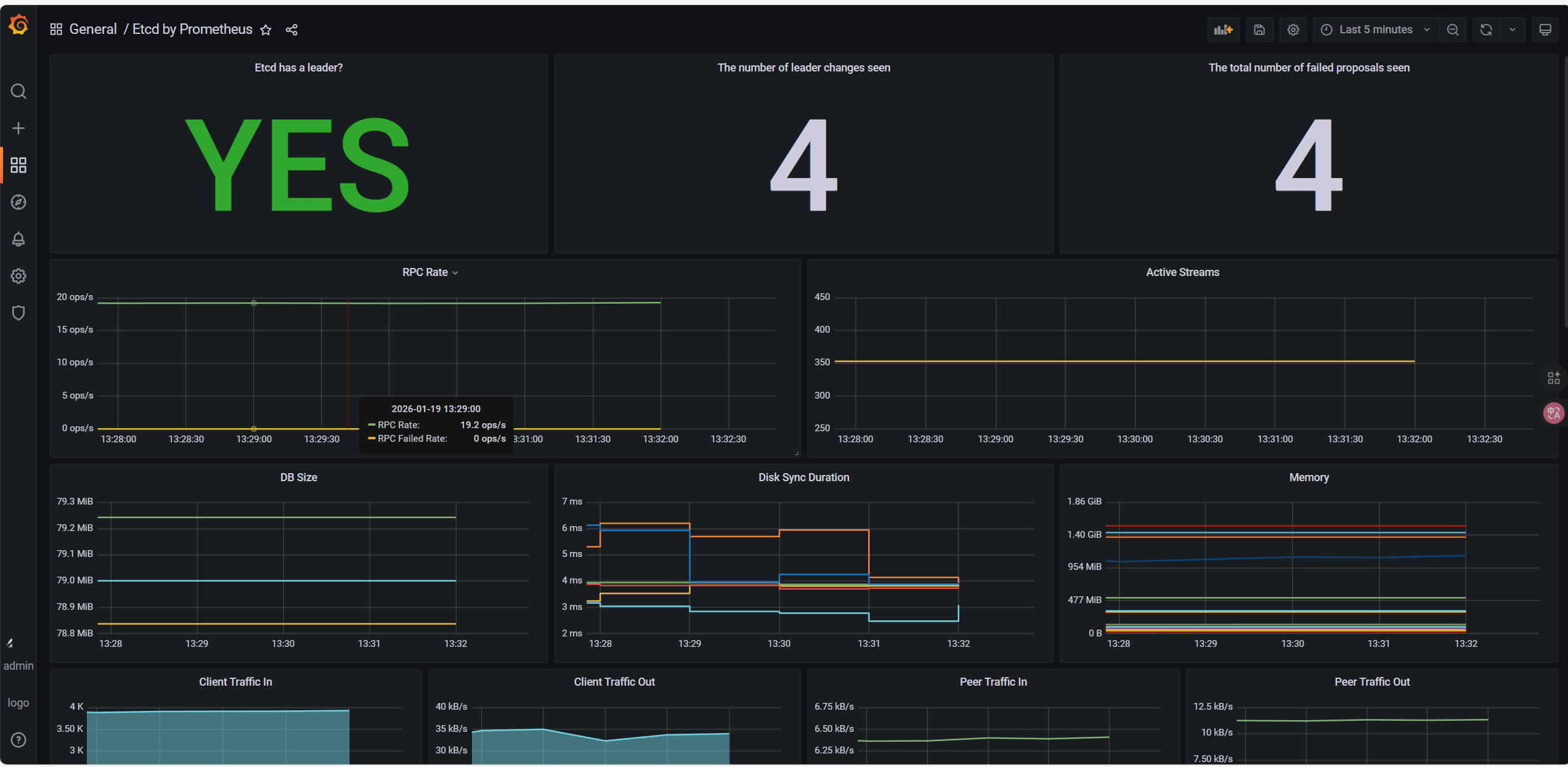Open the Configuration gear menu in sidebar

[18, 276]
